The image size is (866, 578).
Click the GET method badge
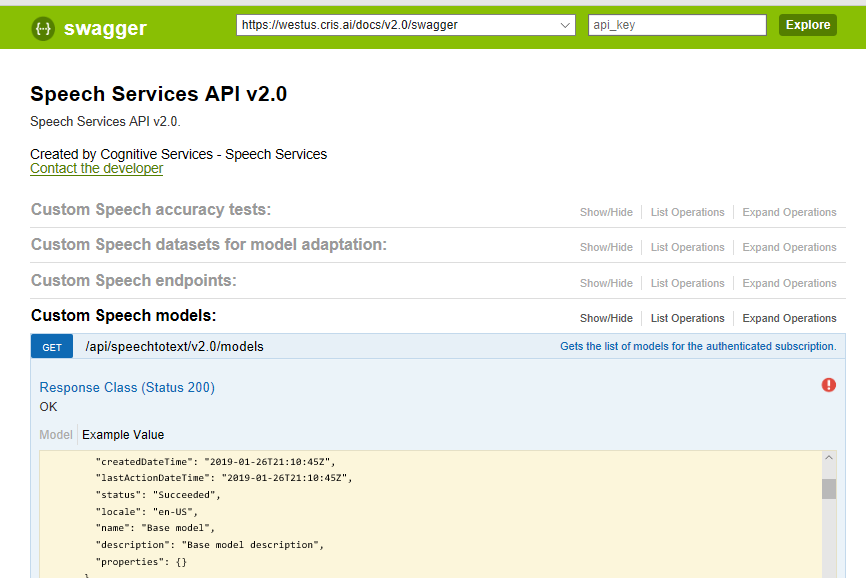52,347
